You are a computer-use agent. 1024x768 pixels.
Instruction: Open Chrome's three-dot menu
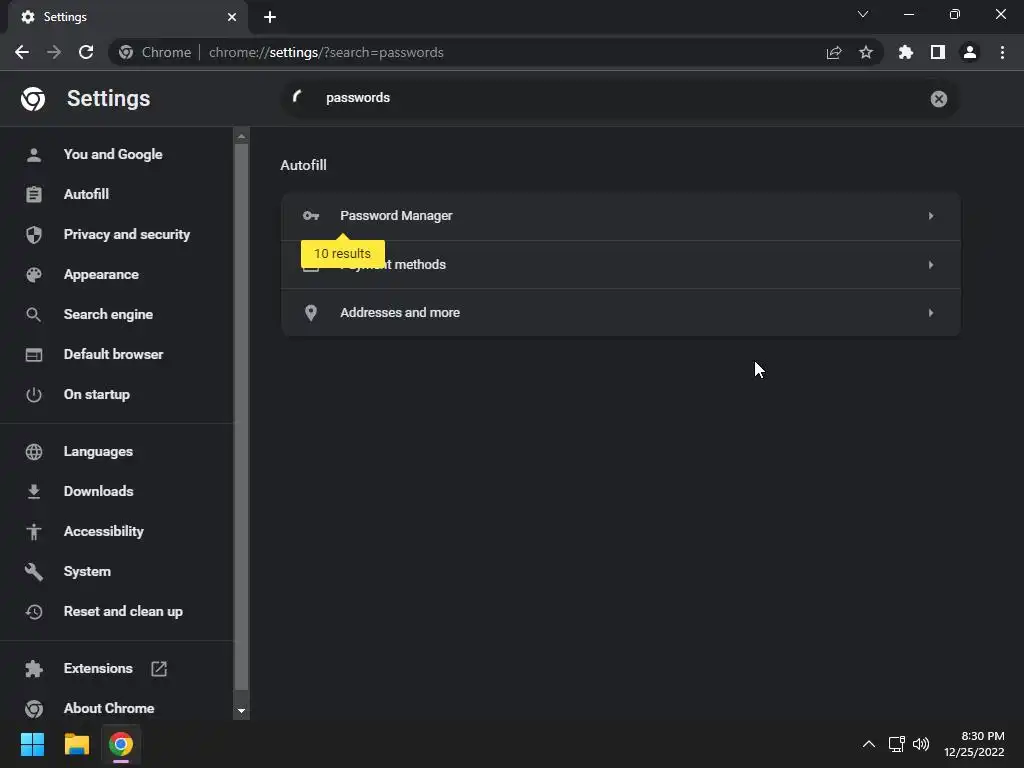[1002, 52]
